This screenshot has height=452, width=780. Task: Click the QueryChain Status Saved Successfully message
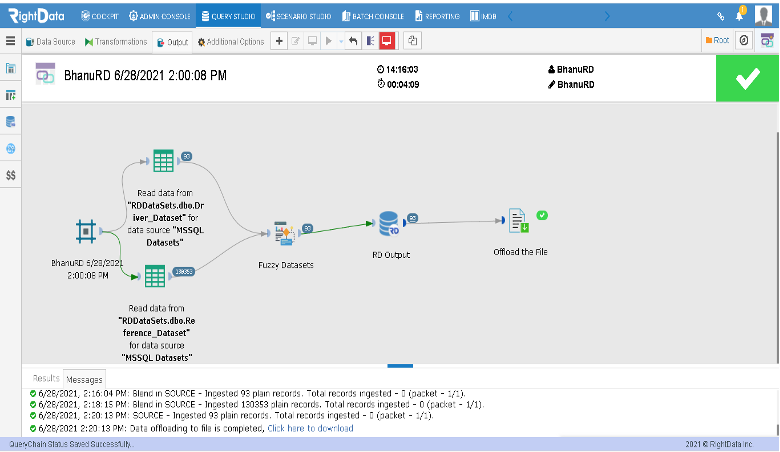pyautogui.click(x=72, y=445)
